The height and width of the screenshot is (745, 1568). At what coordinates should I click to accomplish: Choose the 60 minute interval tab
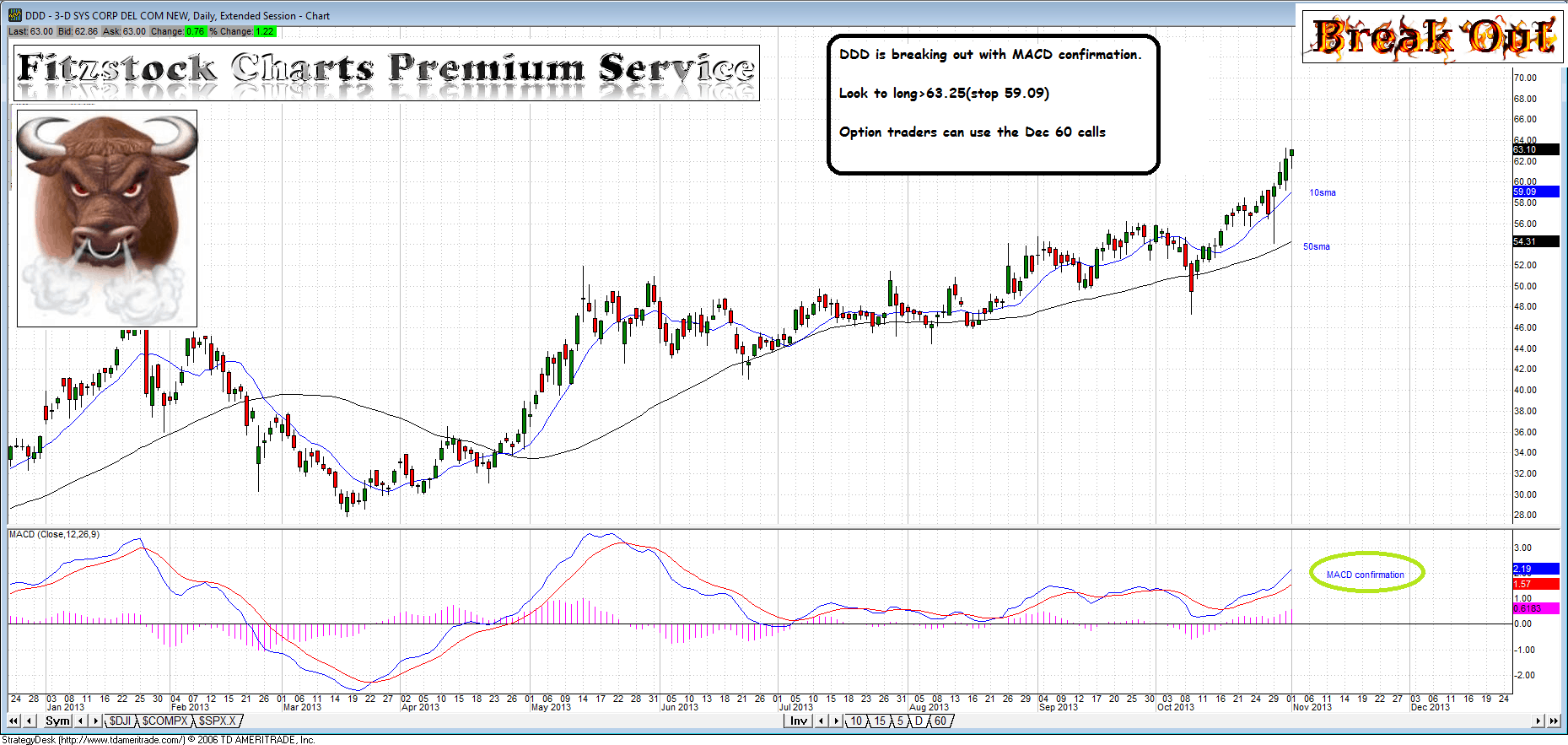tap(940, 721)
